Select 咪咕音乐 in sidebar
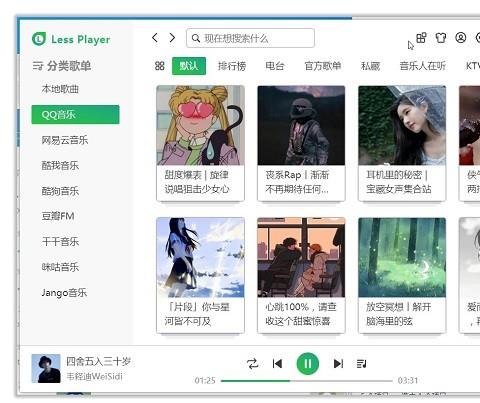The image size is (480, 403). point(60,267)
